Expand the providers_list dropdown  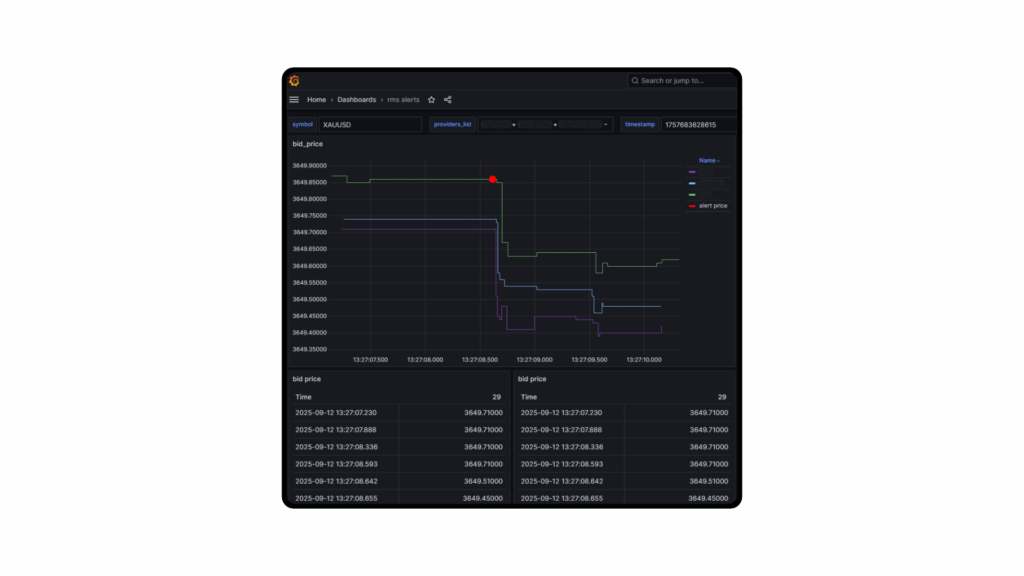pos(606,125)
